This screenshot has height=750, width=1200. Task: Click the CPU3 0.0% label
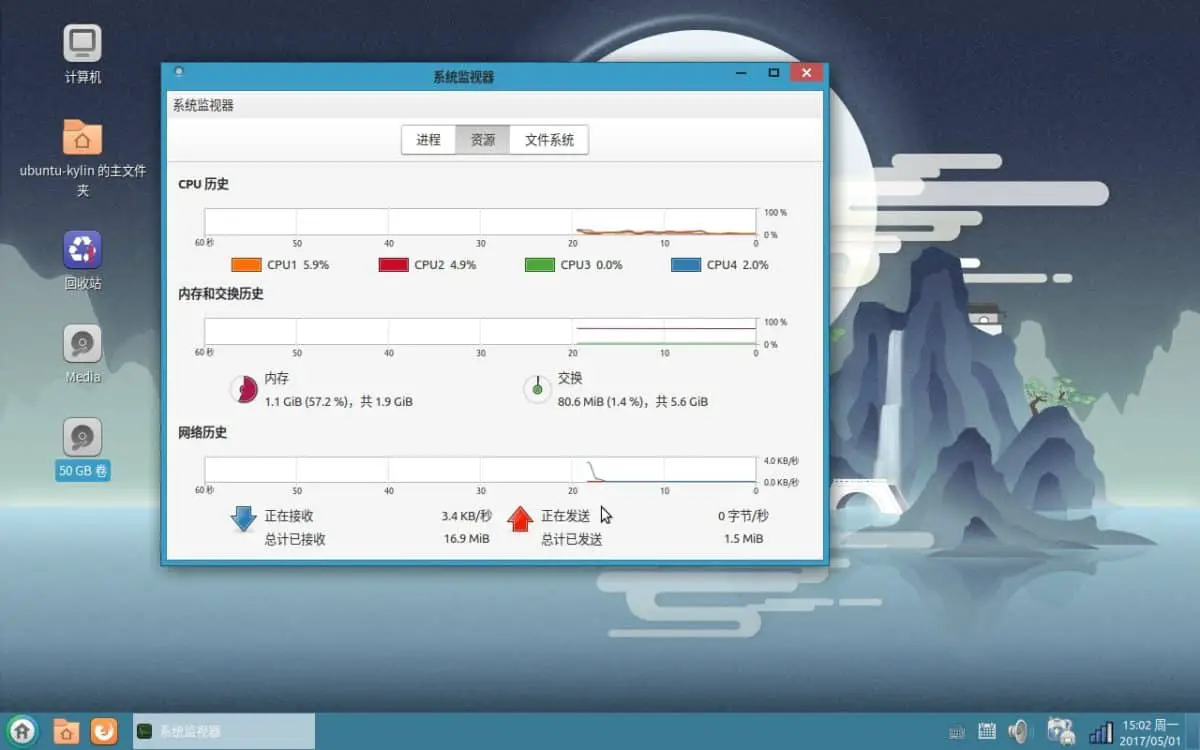[591, 265]
